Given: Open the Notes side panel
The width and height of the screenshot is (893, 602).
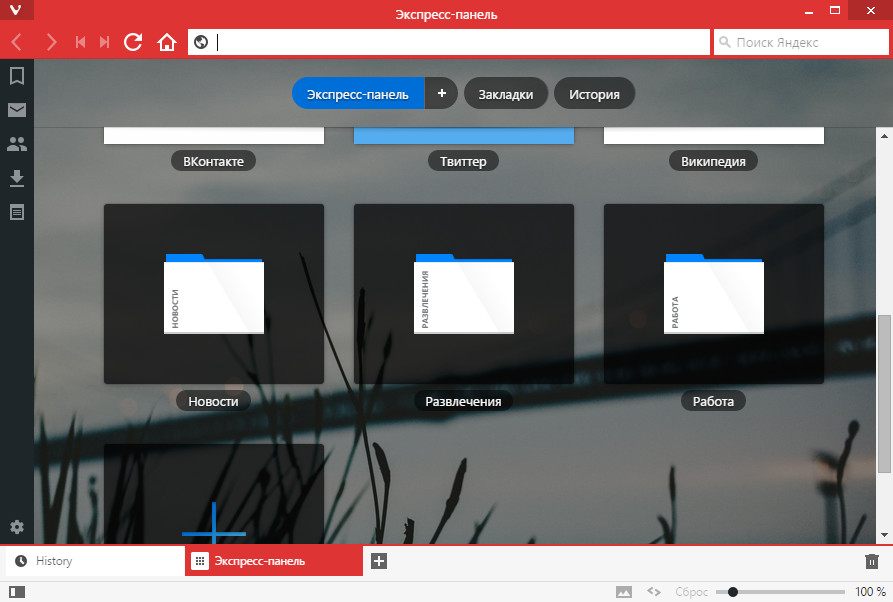Looking at the screenshot, I should pos(17,212).
